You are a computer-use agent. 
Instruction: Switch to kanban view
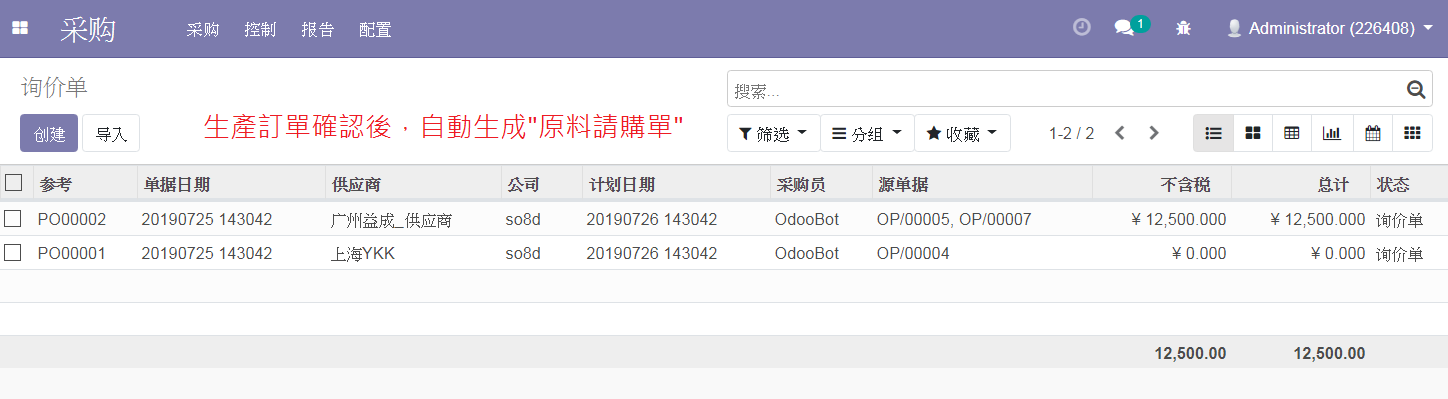pyautogui.click(x=1253, y=133)
